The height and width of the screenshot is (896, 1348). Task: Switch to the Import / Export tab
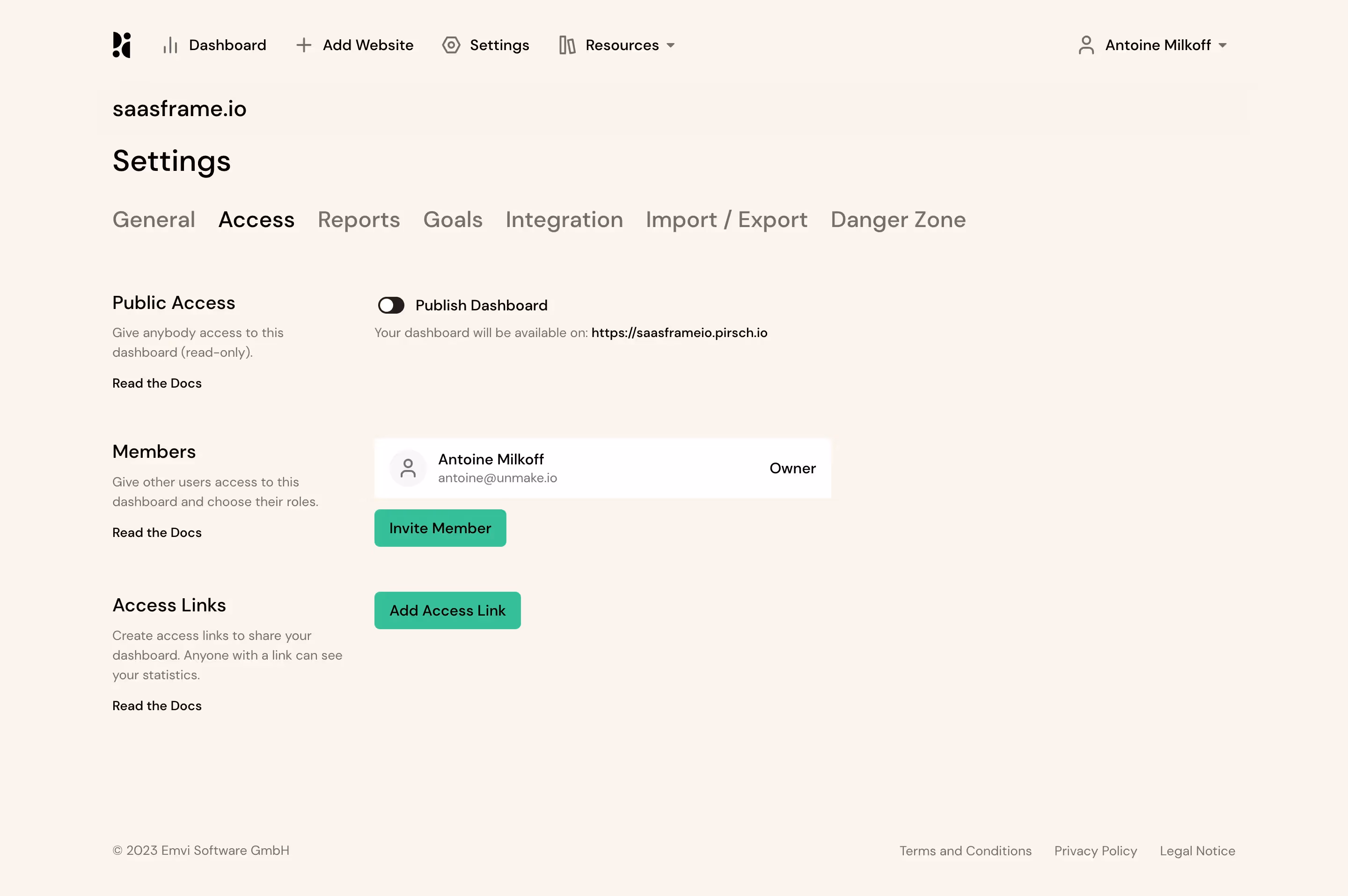[x=726, y=220]
